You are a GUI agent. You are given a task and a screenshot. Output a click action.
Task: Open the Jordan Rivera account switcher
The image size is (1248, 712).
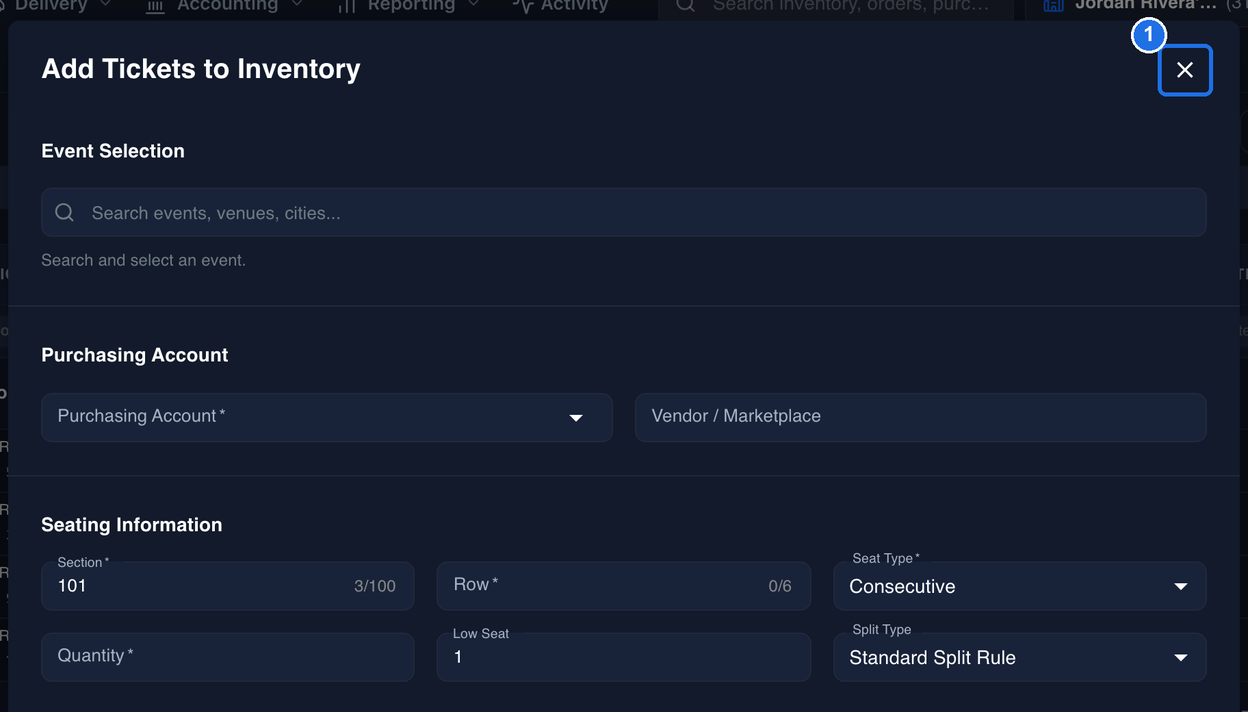coord(1137,6)
